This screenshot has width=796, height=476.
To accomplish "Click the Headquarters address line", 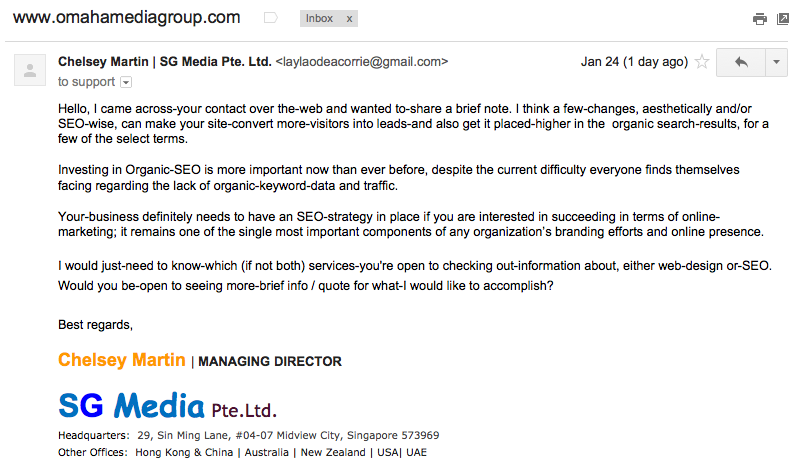I will [248, 435].
